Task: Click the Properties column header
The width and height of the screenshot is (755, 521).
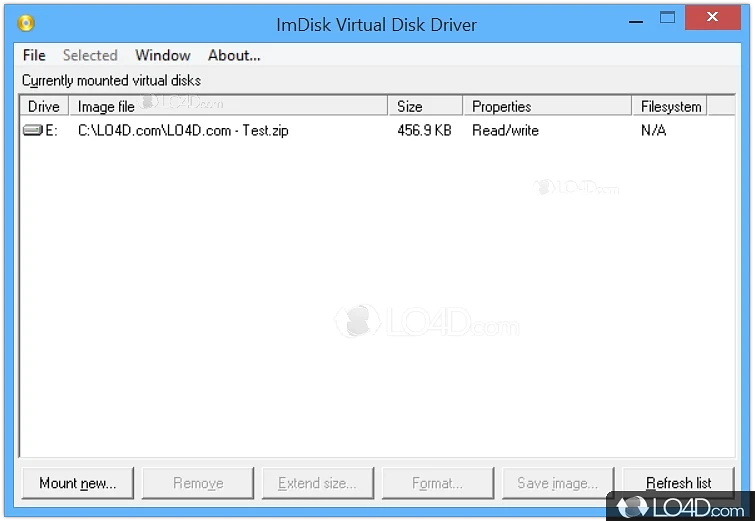Action: (x=547, y=106)
